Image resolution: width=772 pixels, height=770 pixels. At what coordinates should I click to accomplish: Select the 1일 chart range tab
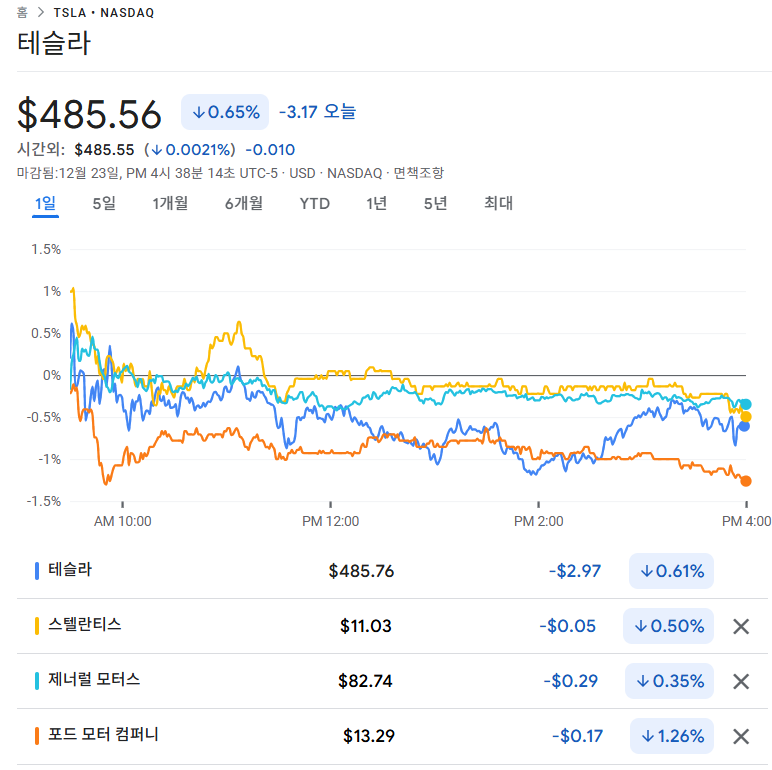(45, 204)
